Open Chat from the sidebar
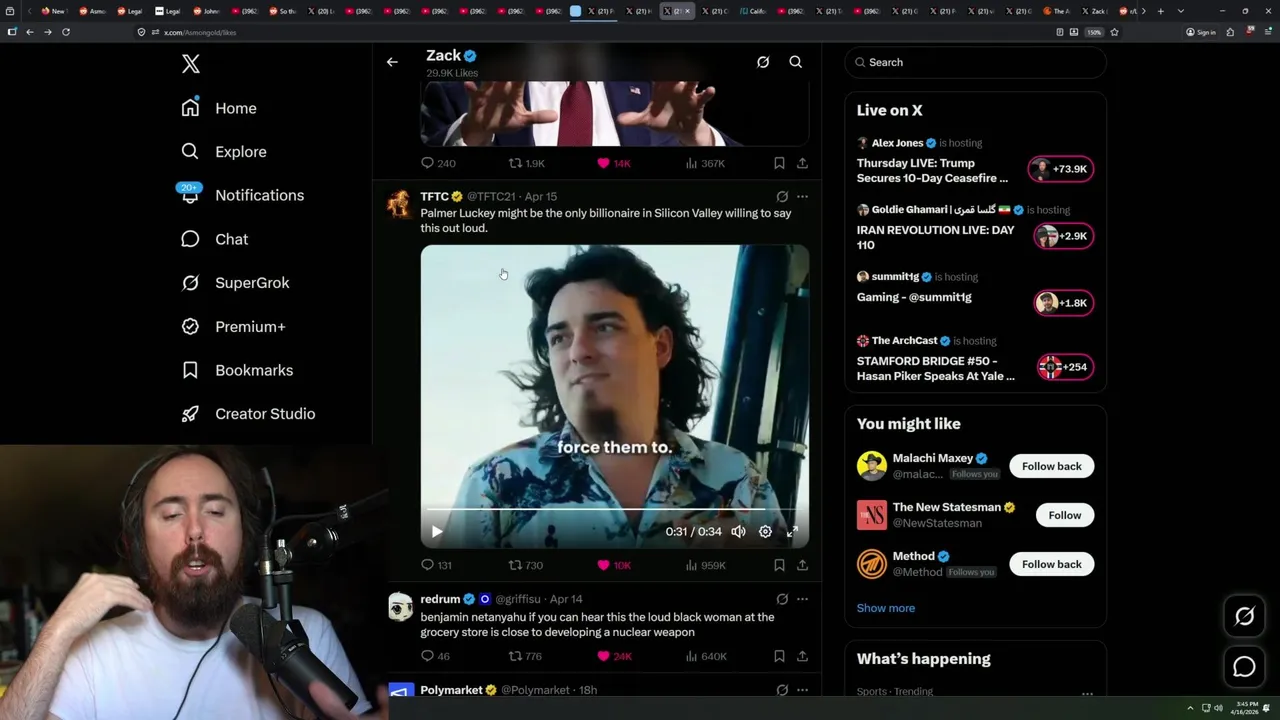 tap(214, 239)
